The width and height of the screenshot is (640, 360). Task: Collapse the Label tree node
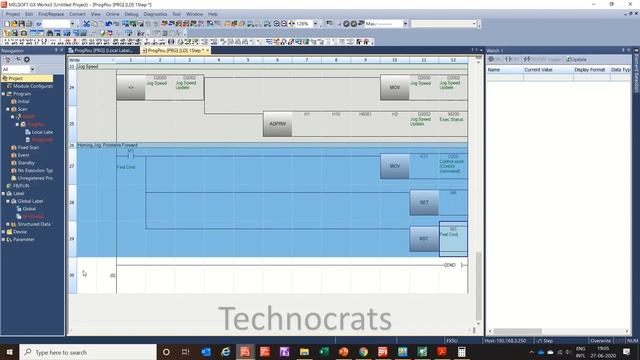(4, 193)
